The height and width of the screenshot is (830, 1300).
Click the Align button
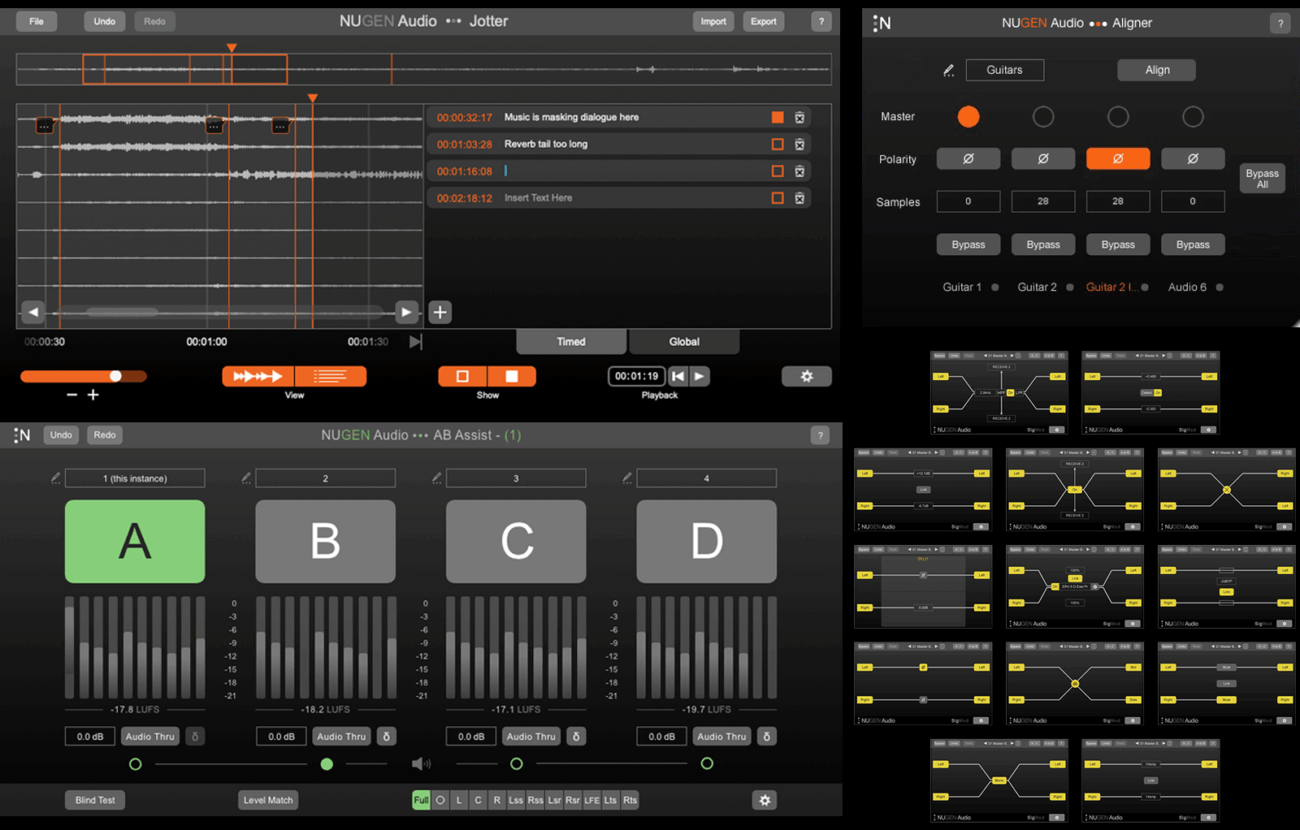point(1157,70)
